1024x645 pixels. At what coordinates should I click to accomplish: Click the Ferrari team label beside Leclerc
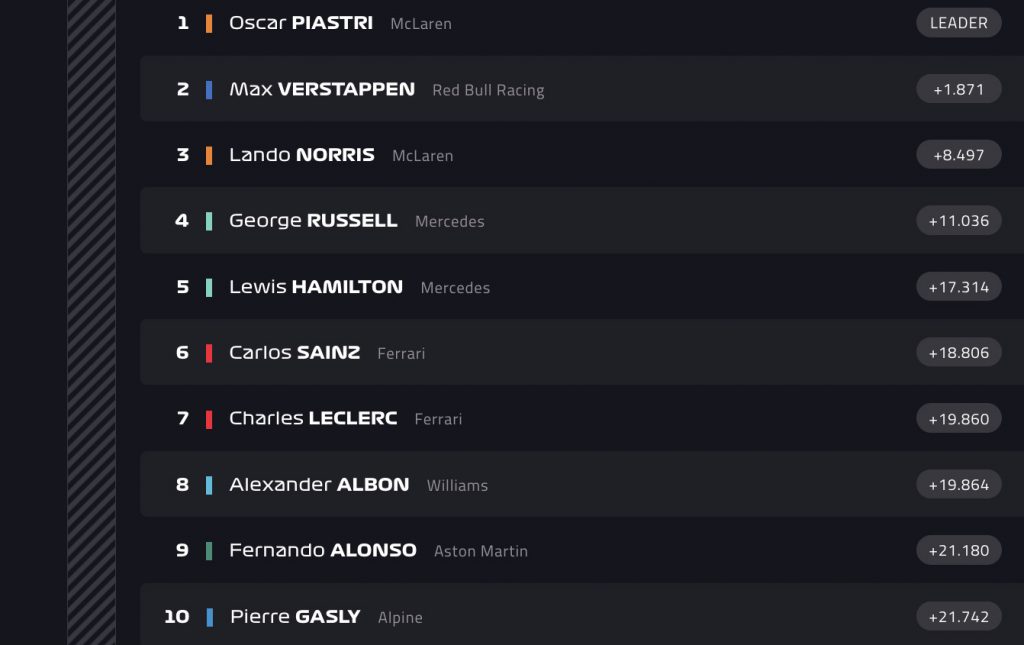(x=438, y=419)
